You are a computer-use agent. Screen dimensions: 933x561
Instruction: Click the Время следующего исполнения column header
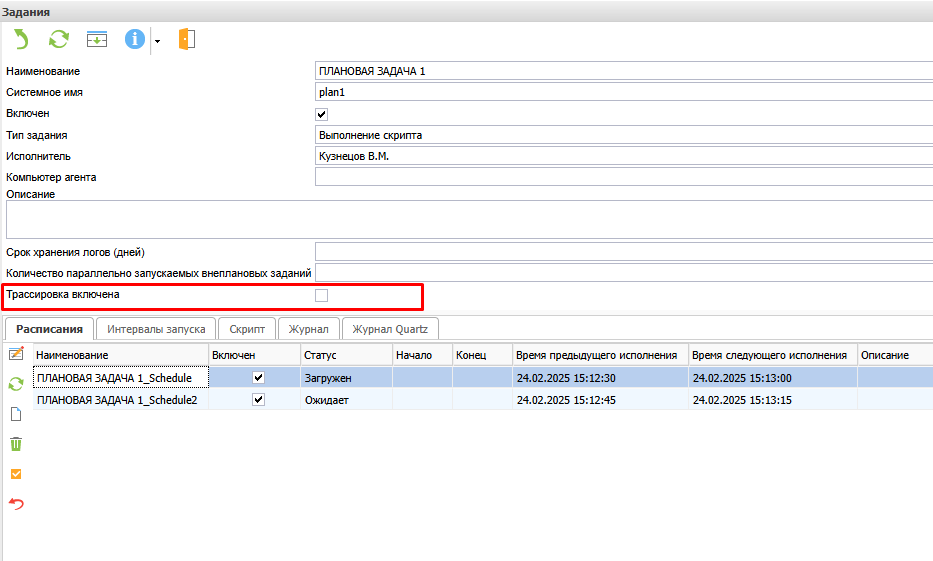tap(769, 355)
